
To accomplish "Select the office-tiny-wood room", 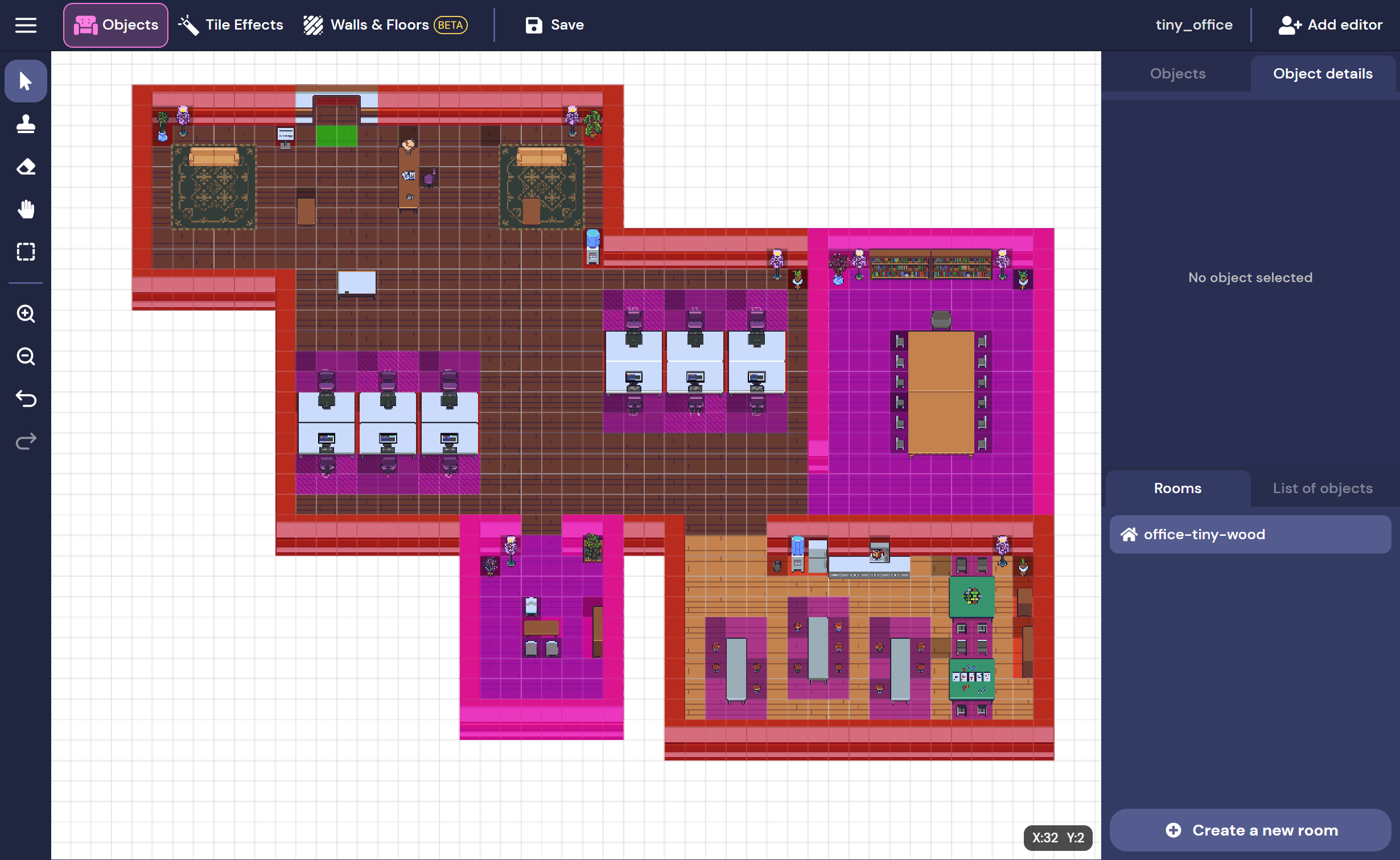I will pos(1250,535).
